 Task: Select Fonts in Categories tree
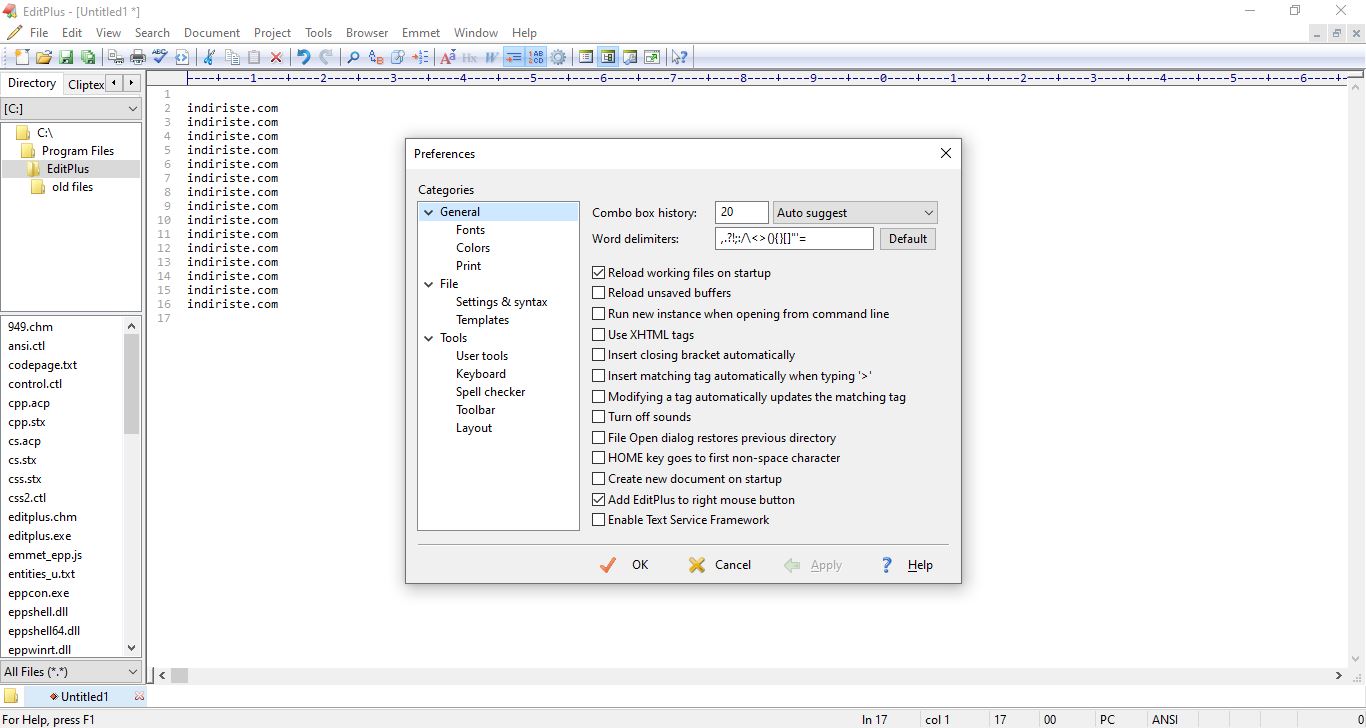click(470, 230)
